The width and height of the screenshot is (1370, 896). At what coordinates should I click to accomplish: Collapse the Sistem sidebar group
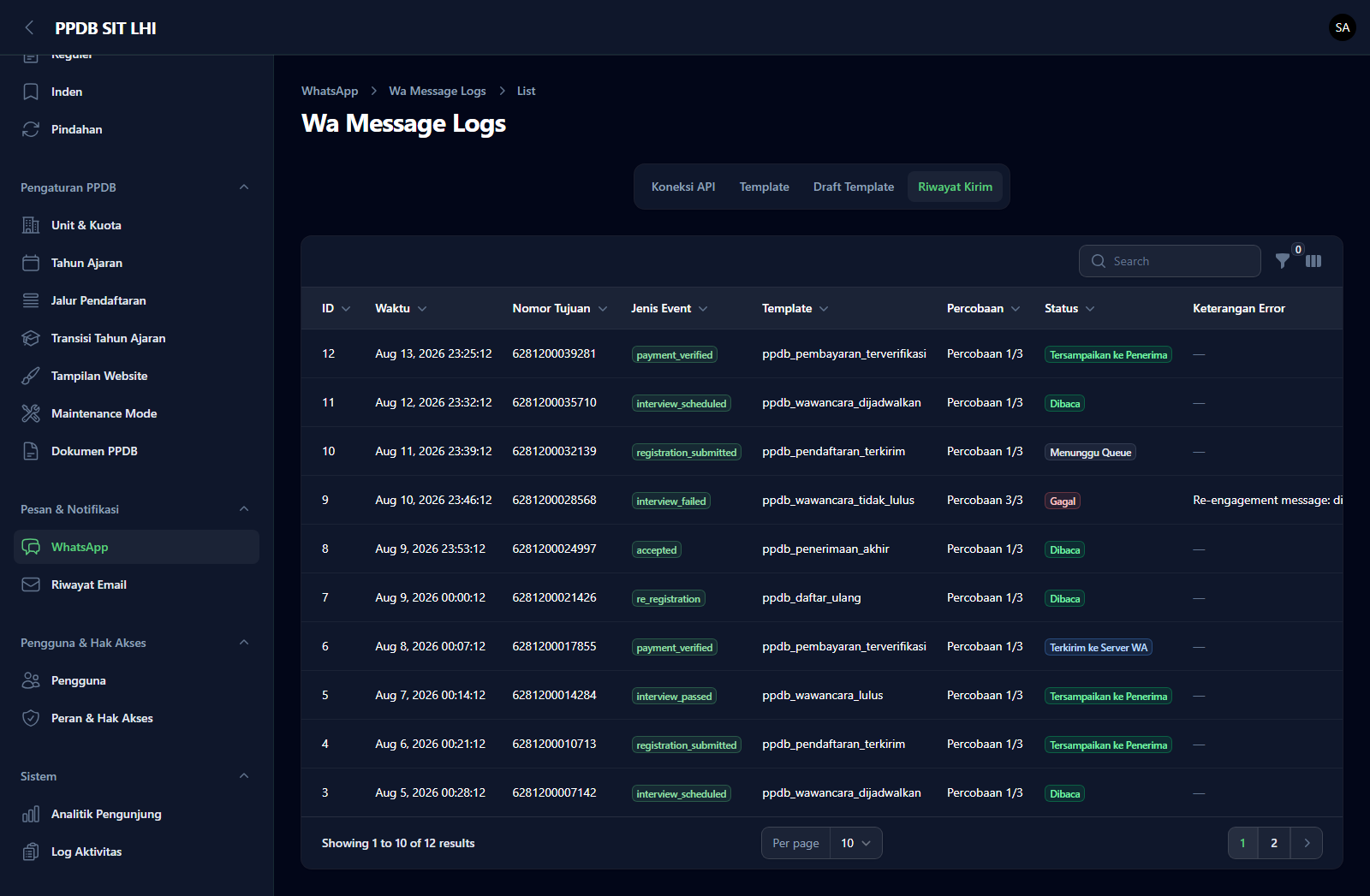244,776
